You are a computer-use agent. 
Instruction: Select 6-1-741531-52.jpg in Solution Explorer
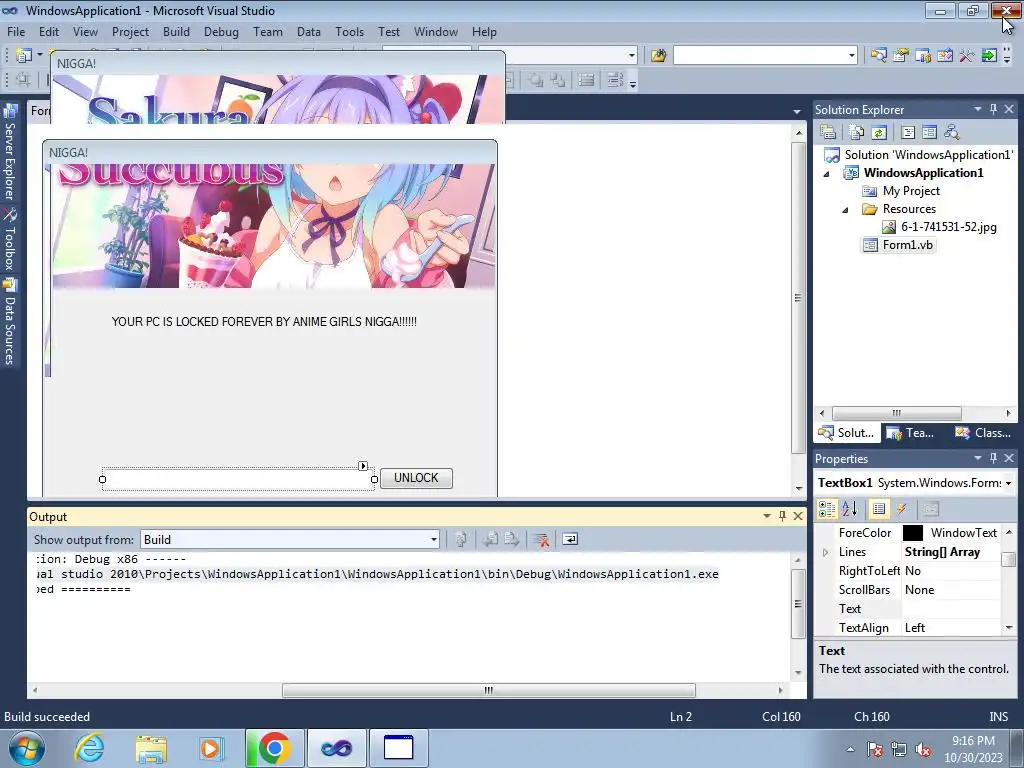[x=948, y=227]
